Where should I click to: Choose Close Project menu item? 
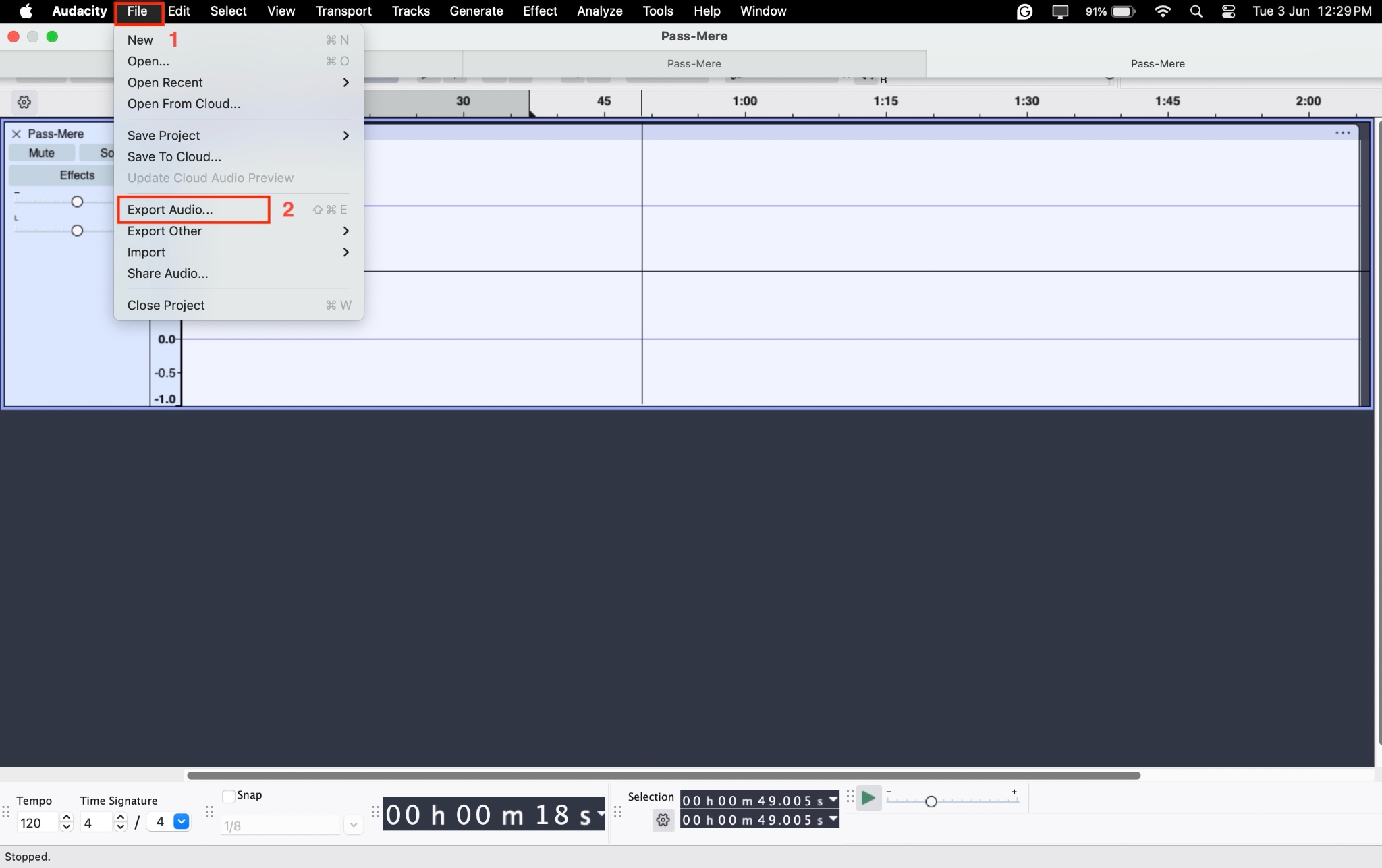[x=238, y=306]
